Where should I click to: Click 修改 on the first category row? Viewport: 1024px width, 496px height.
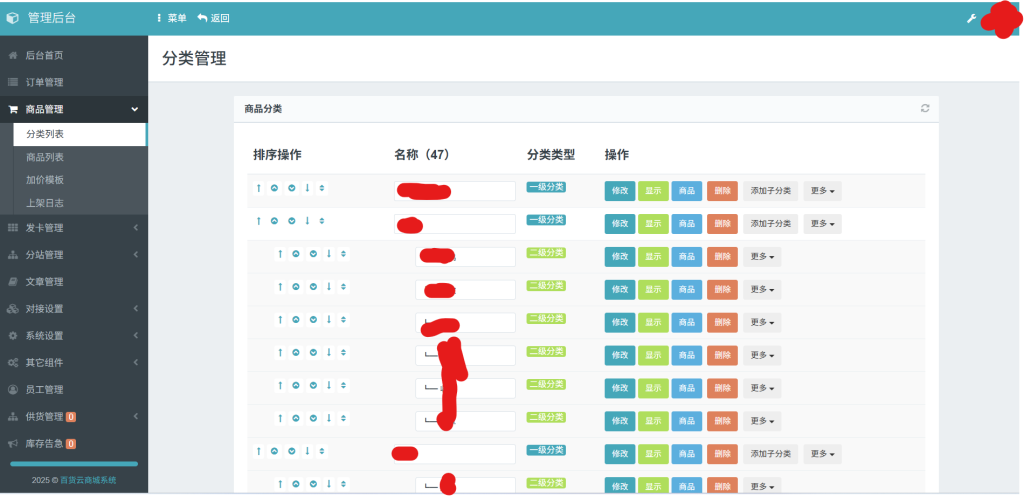620,191
